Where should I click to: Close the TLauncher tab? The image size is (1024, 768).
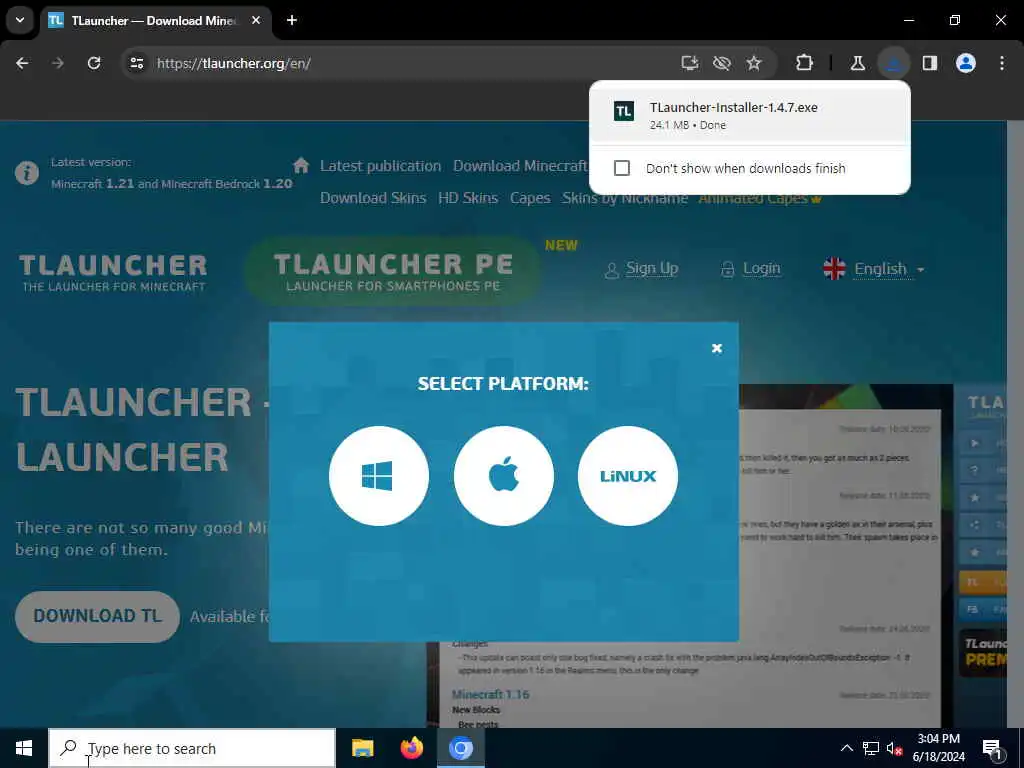coord(256,20)
